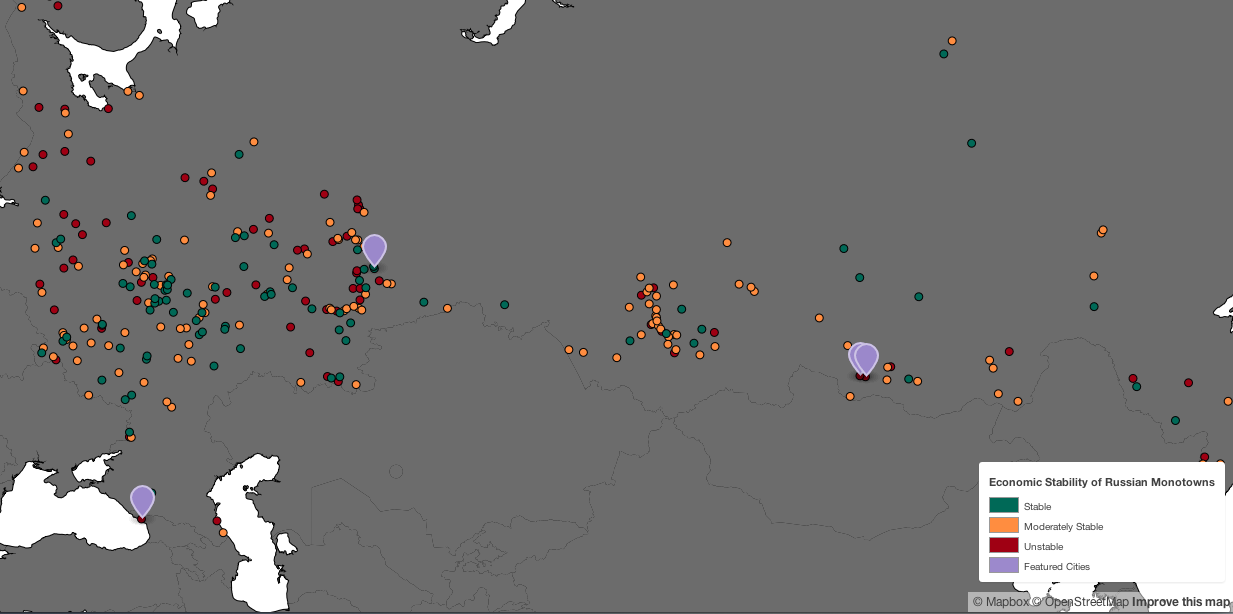Click the orange marker at far right edge
Screen dimensions: 1233x614
click(1228, 401)
